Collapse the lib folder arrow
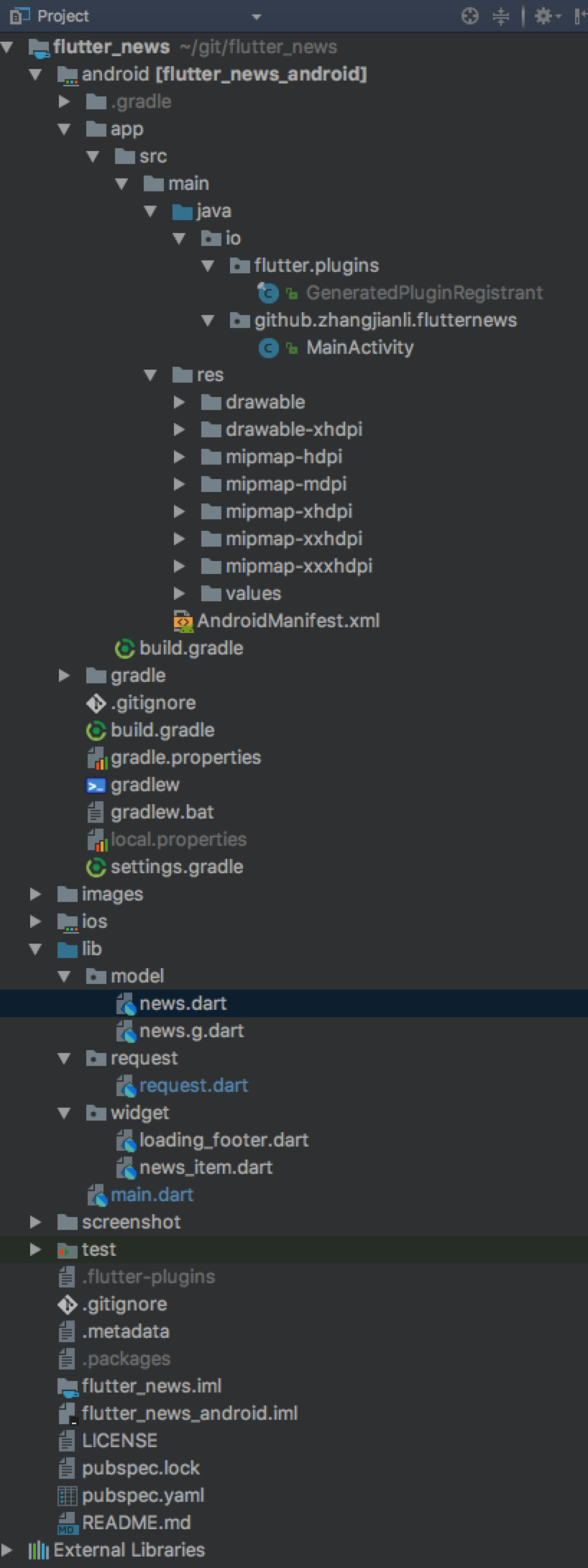This screenshot has width=588, height=1568. tap(35, 949)
